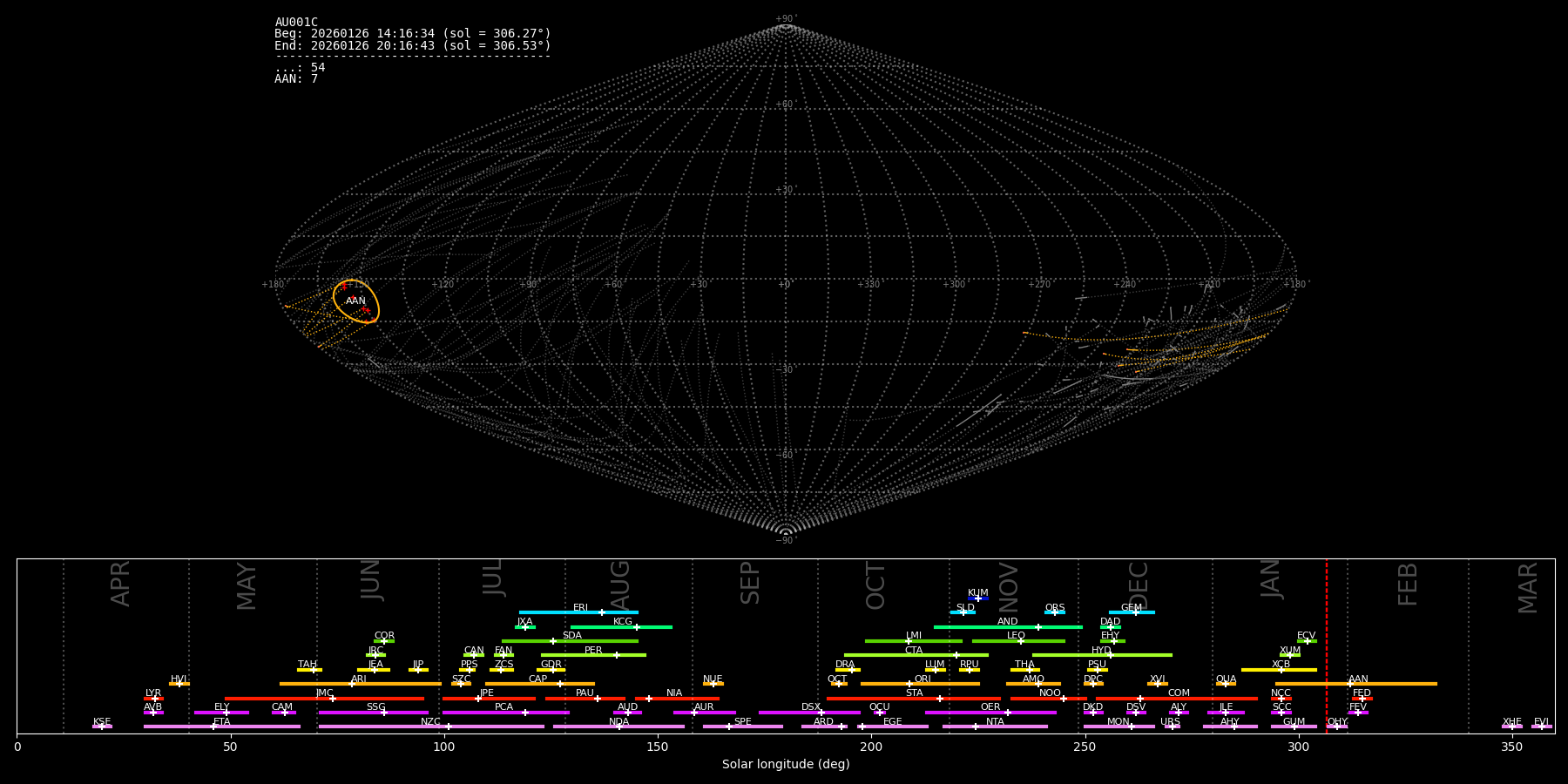The height and width of the screenshot is (784, 1568).
Task: Click the XUM shower label
Action: pyautogui.click(x=1290, y=651)
